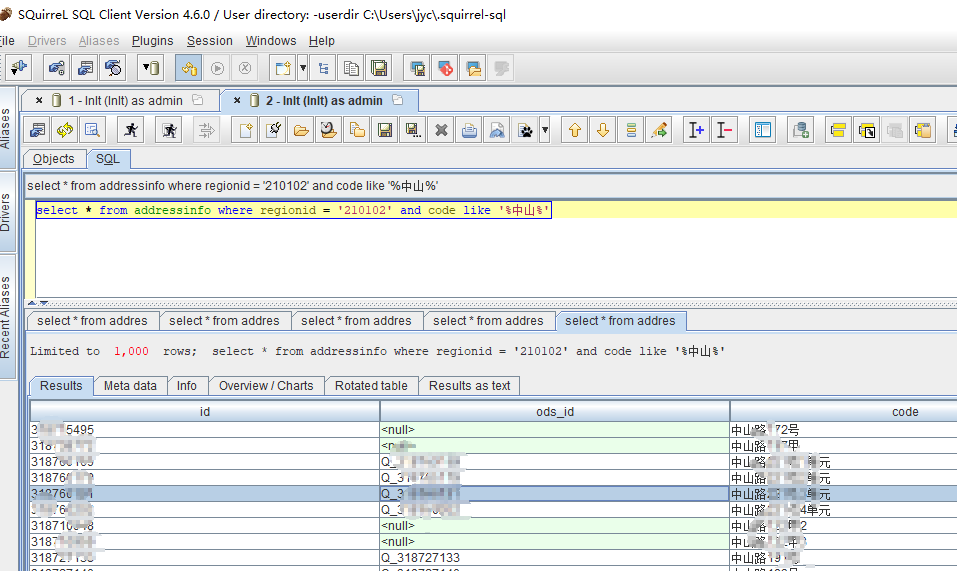Select the Meta data results tab

coord(130,386)
